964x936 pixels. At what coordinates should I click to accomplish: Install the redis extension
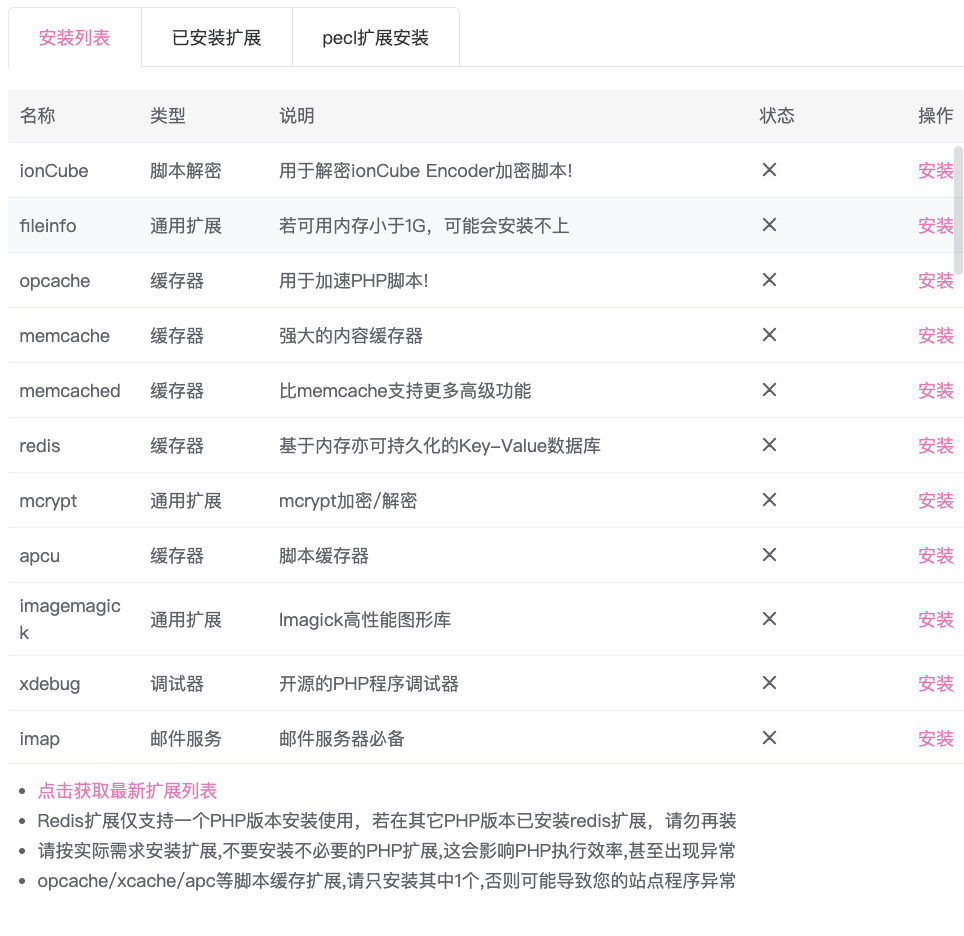[936, 445]
